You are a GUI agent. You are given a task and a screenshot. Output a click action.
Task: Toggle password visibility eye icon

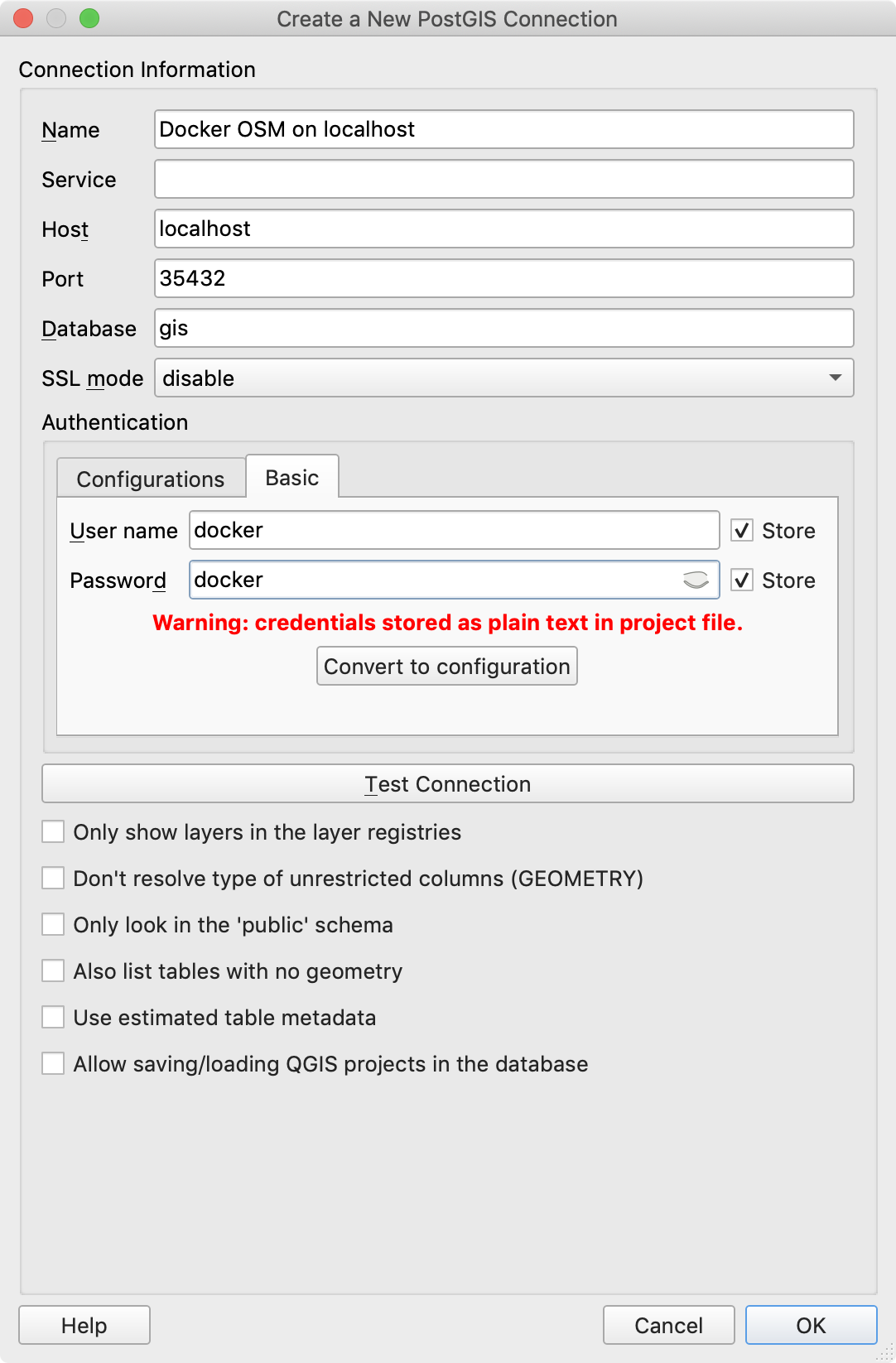(x=696, y=580)
